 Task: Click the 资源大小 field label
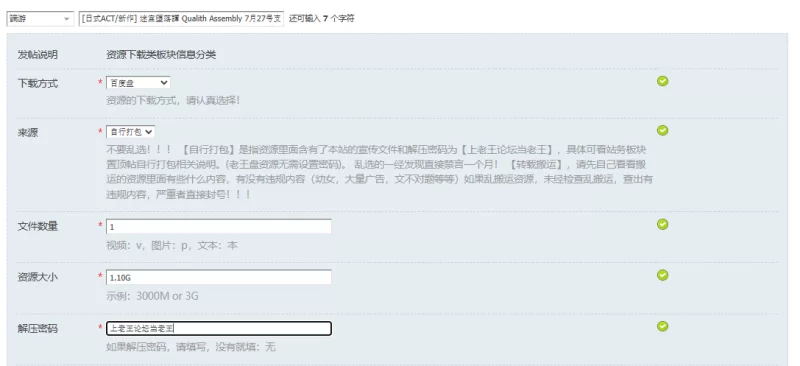pos(38,277)
